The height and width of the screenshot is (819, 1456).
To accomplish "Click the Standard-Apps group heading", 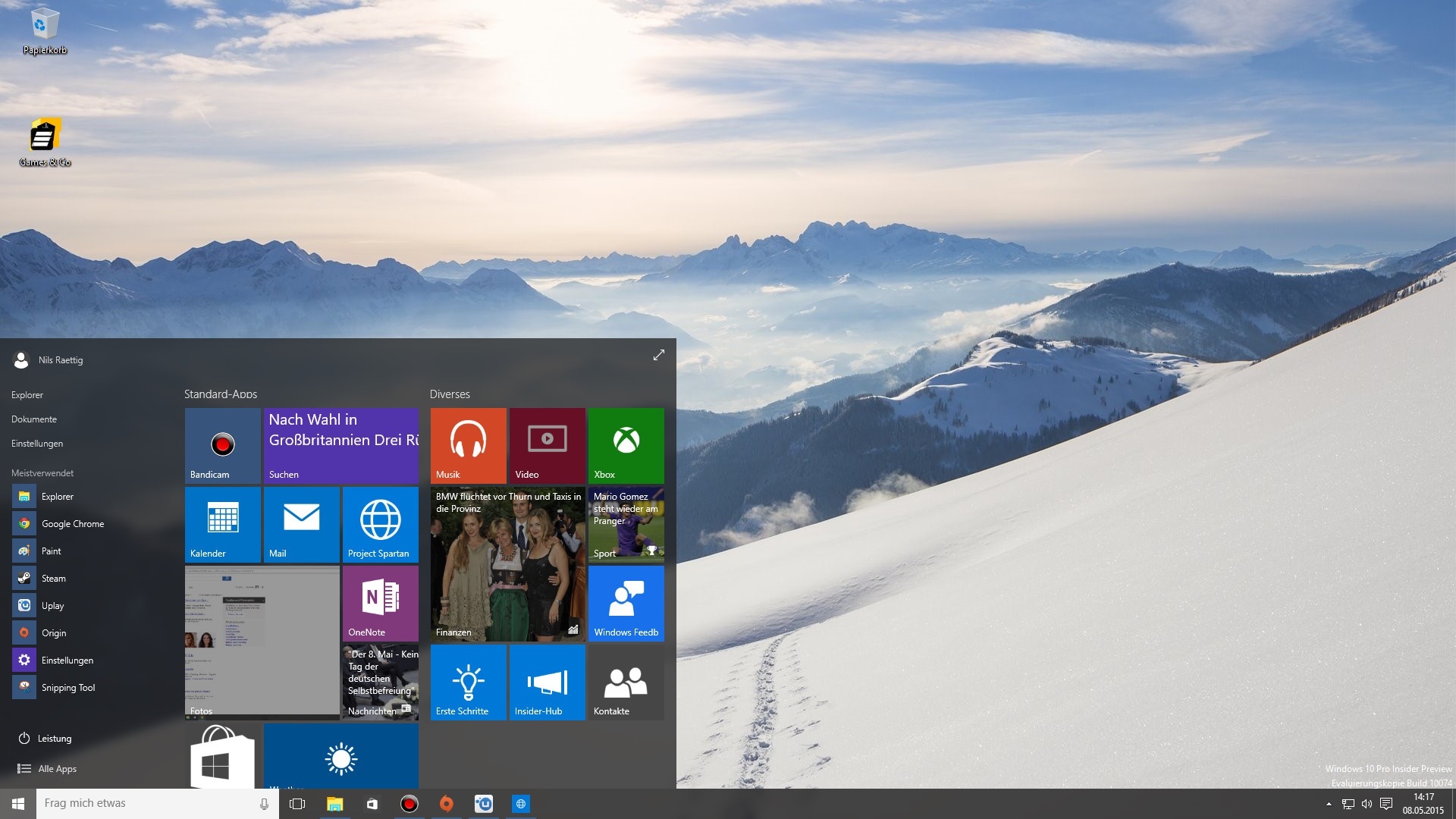I will tap(221, 394).
